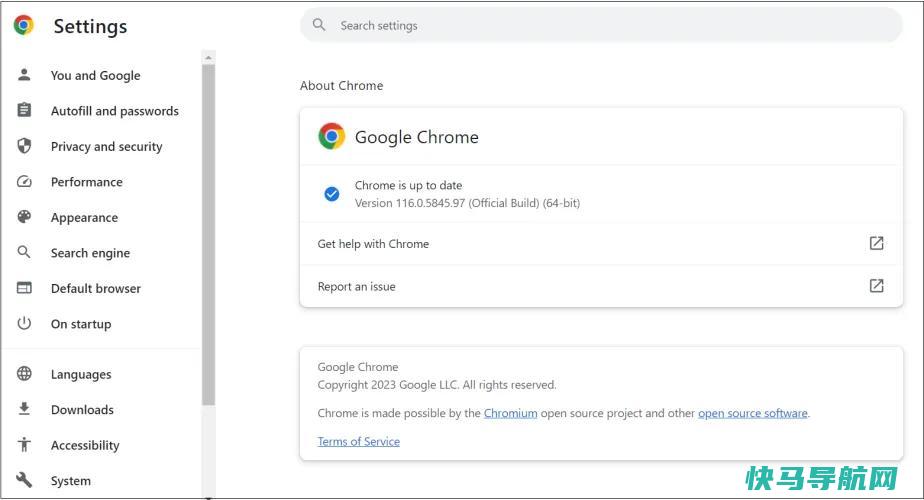
Task: Click the blue checkmark up-to-date icon
Action: tap(332, 193)
